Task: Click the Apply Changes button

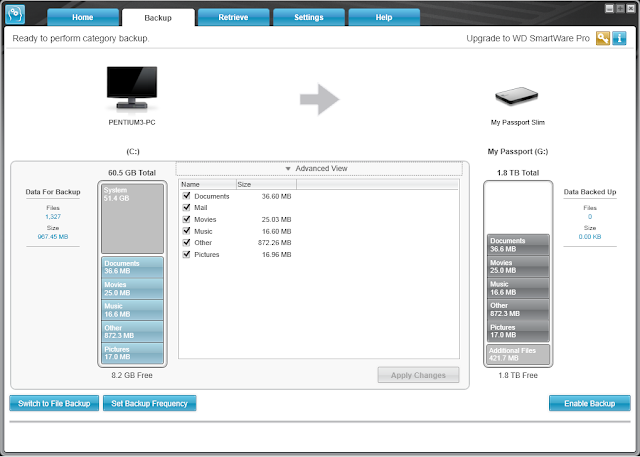Action: [418, 375]
